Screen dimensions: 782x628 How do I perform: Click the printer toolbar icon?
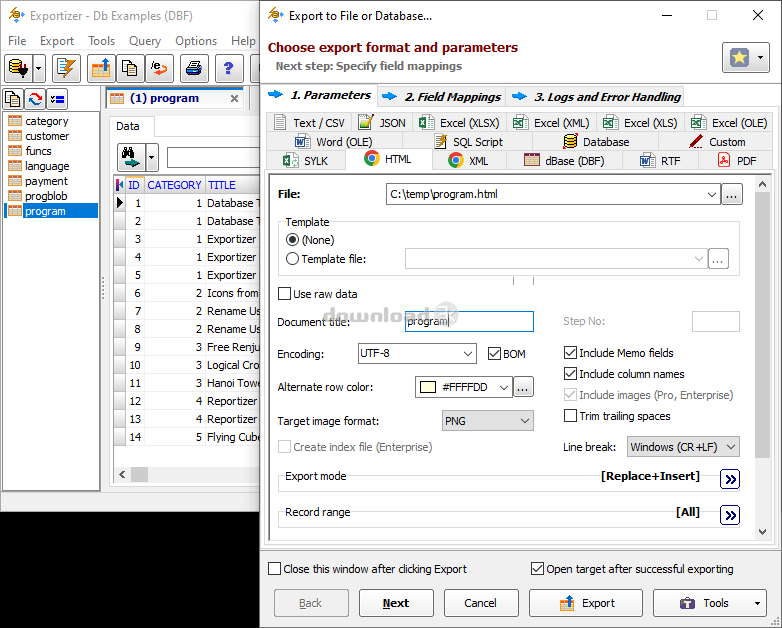[194, 68]
